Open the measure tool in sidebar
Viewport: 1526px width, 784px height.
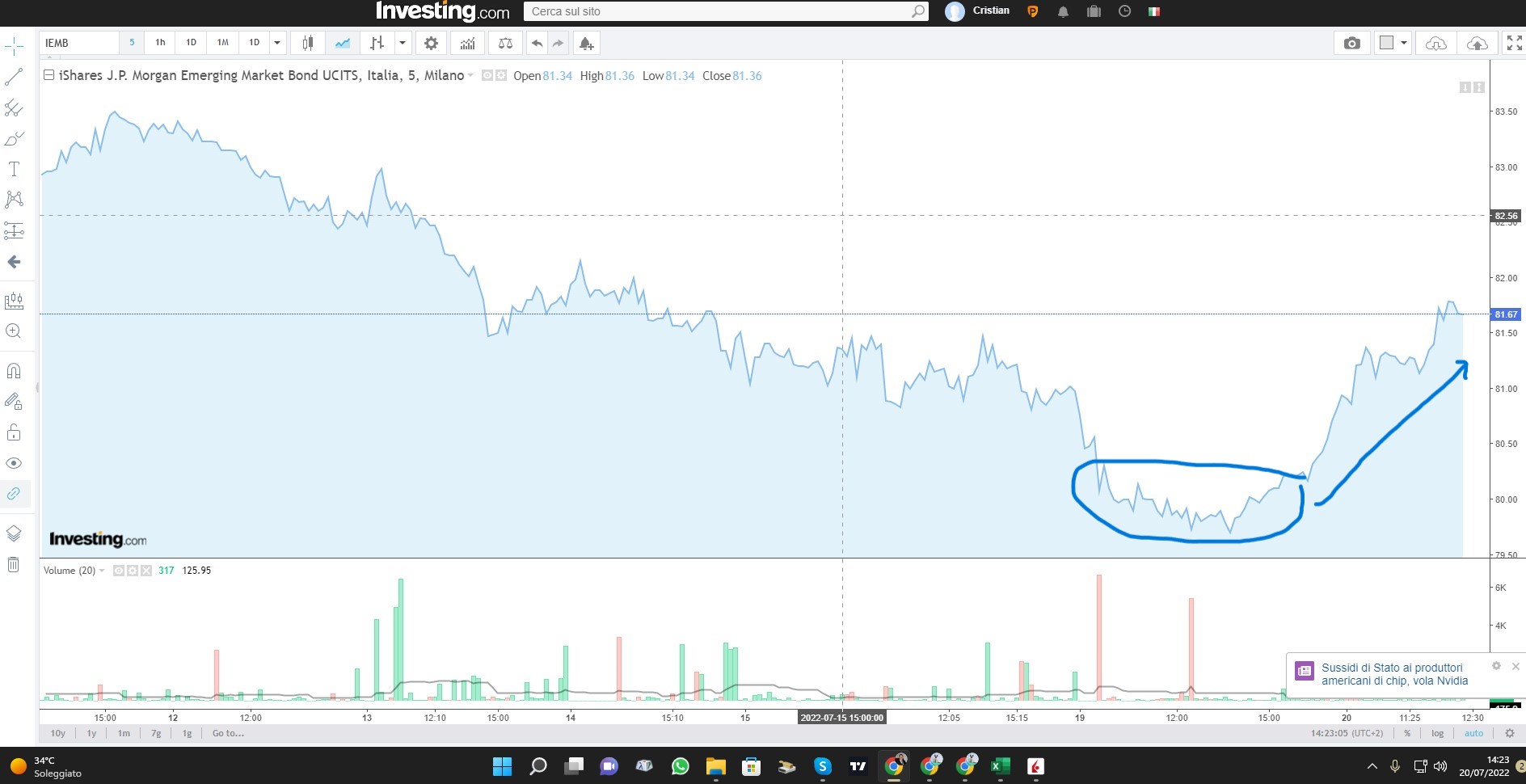click(14, 301)
